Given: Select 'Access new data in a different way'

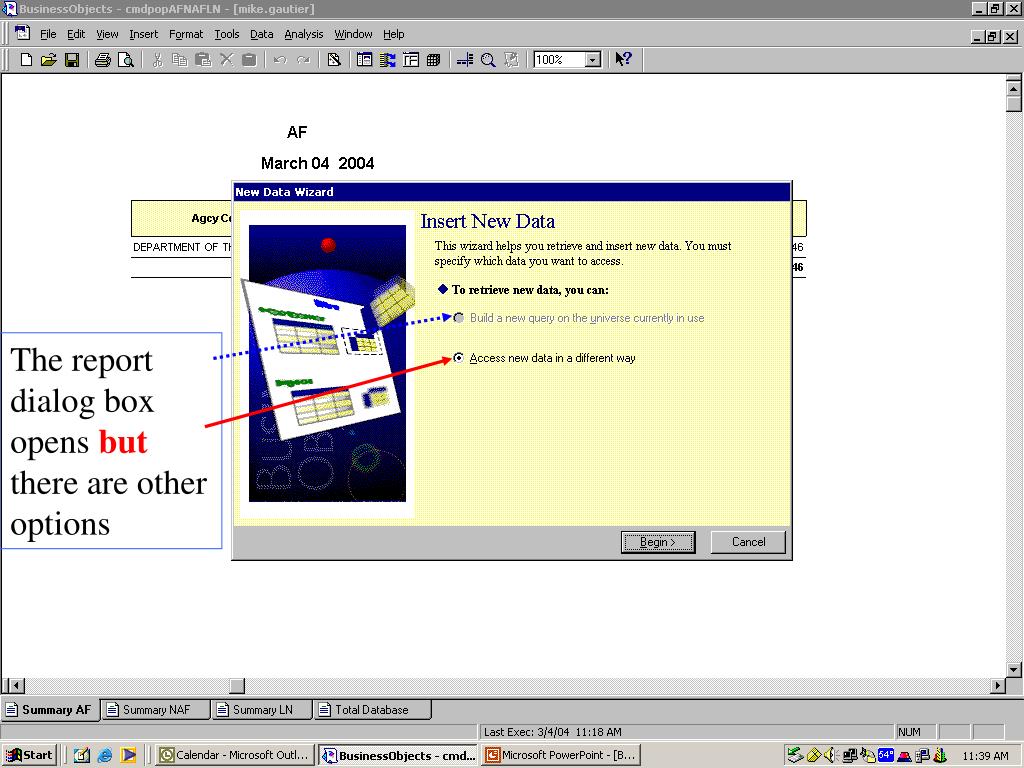Looking at the screenshot, I should (459, 358).
